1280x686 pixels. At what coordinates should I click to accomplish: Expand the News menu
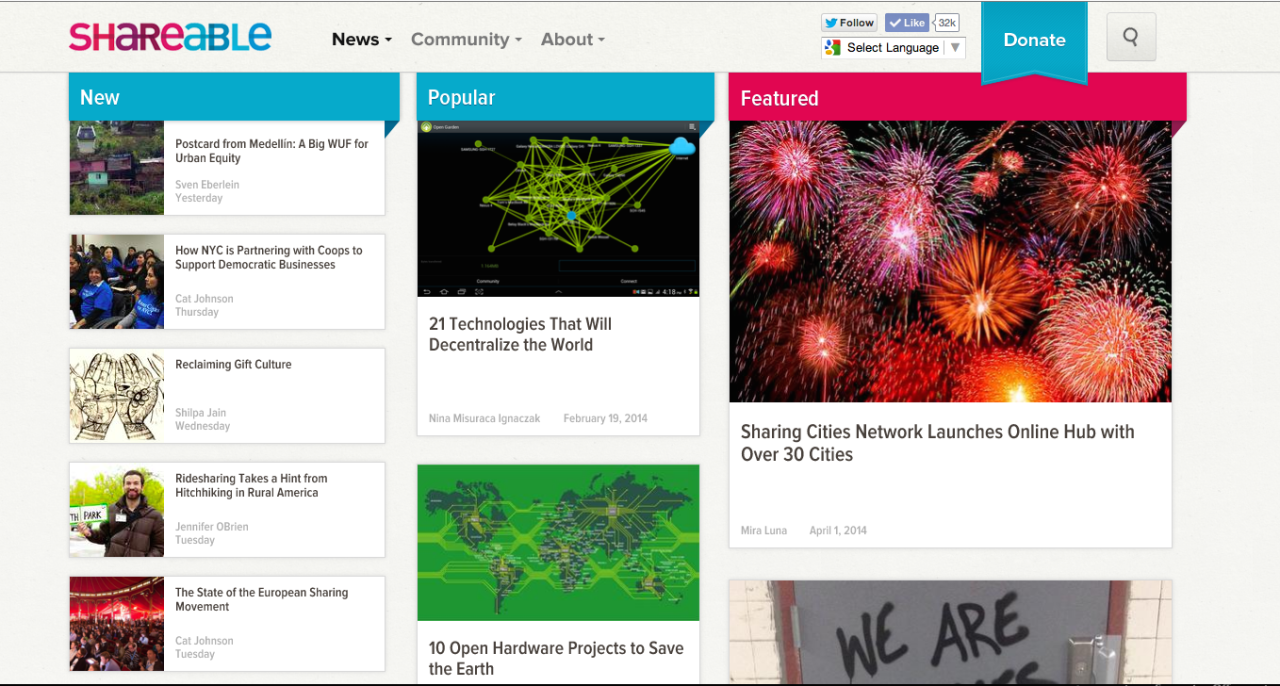pos(361,40)
